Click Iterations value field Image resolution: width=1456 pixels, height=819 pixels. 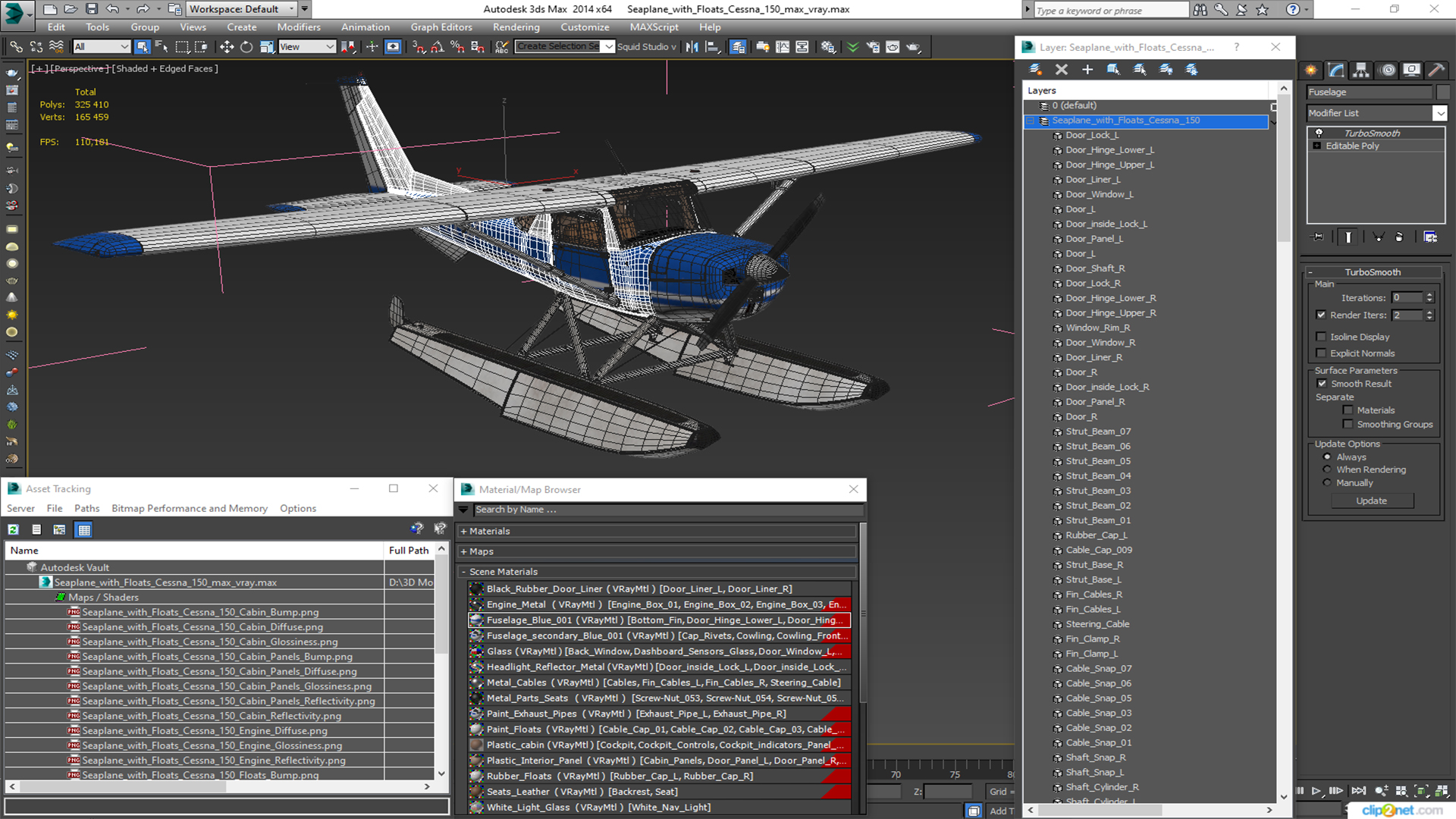pos(1407,298)
